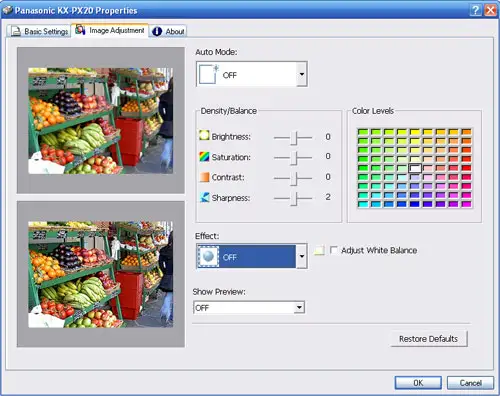Expand the Effect dropdown arrow
This screenshot has height=396, width=500.
[x=302, y=256]
